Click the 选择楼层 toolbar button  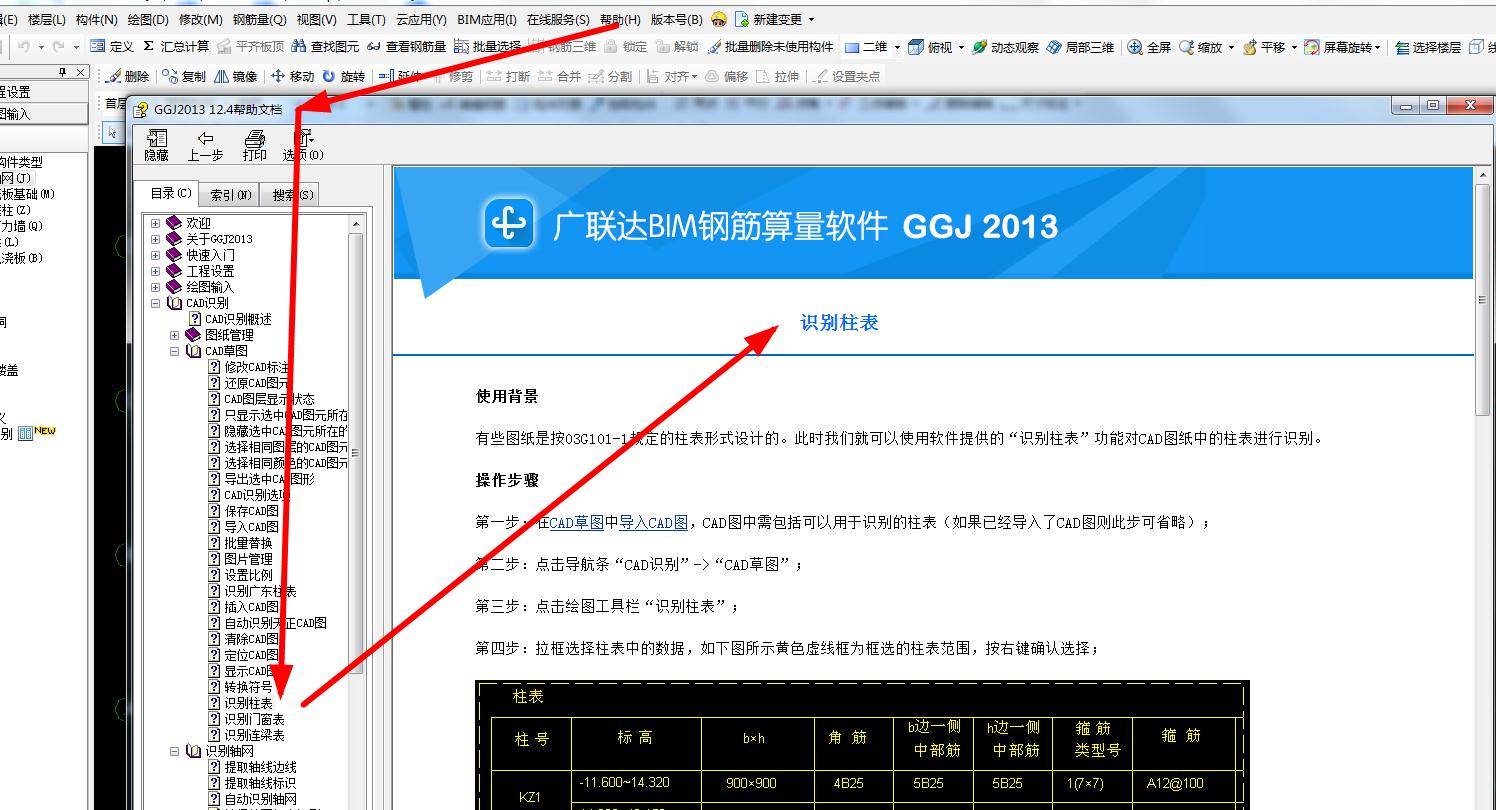click(1428, 47)
